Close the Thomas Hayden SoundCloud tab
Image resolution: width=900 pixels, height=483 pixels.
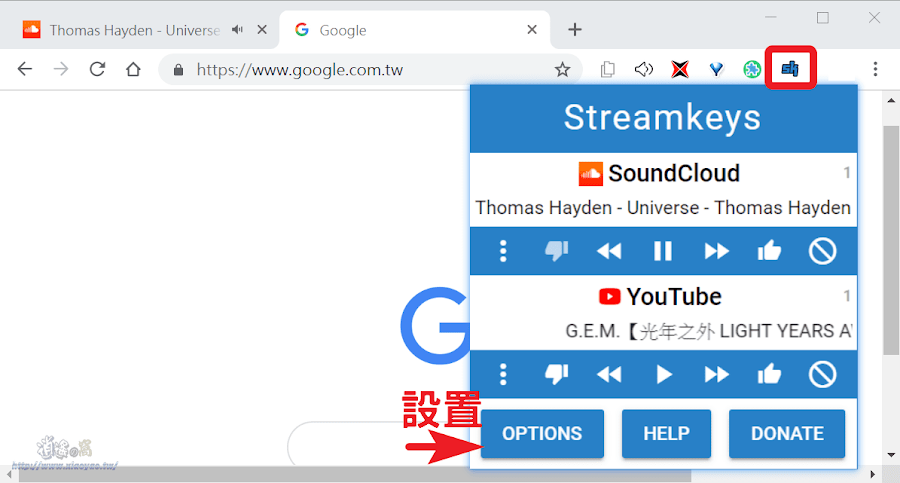tap(262, 29)
